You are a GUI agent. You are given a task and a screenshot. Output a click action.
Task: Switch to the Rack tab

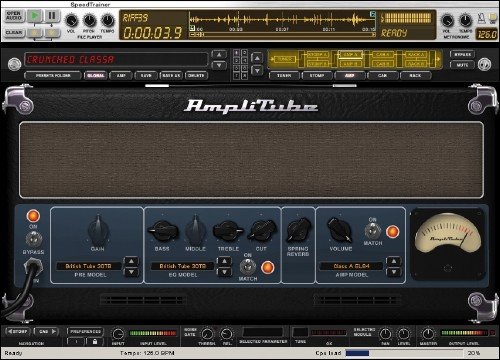coord(415,76)
